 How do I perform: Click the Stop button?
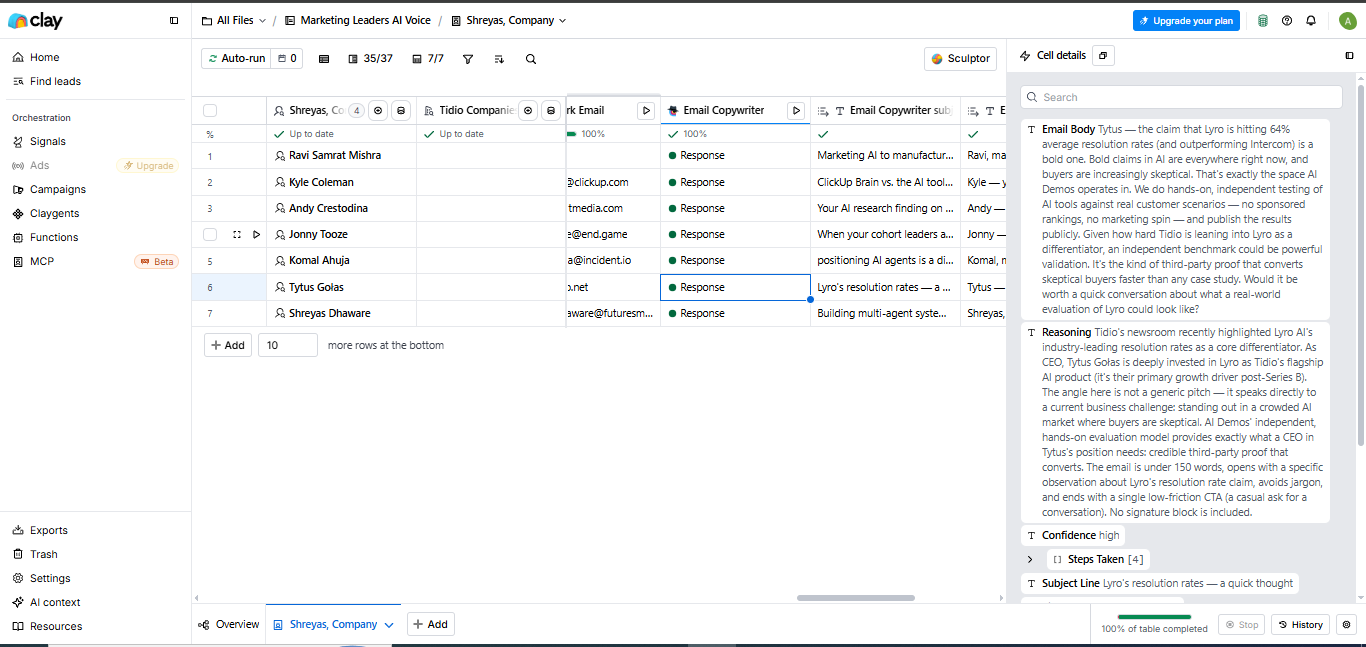tap(1242, 625)
